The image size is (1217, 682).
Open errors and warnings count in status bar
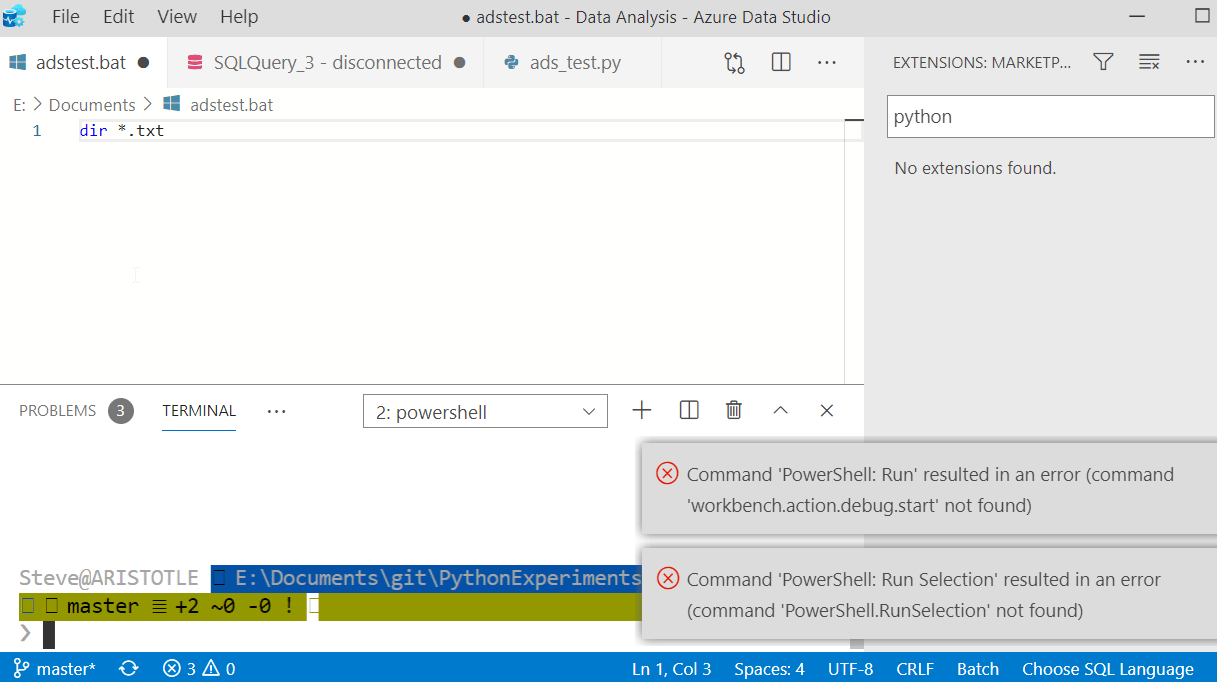point(199,669)
